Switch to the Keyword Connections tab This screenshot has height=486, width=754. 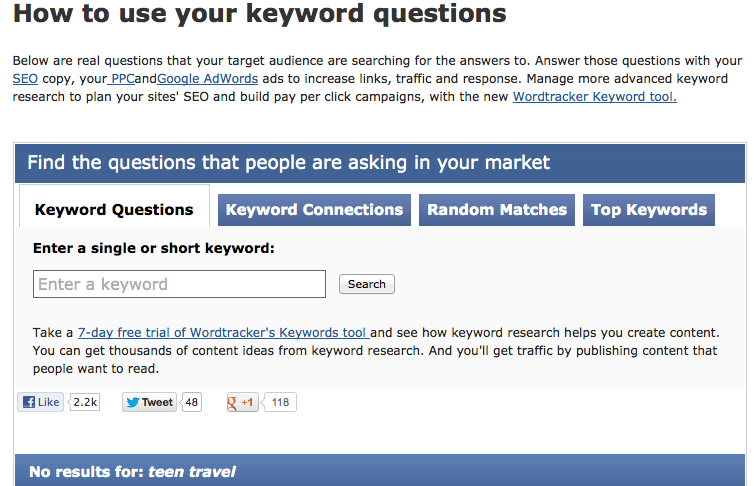tap(314, 210)
